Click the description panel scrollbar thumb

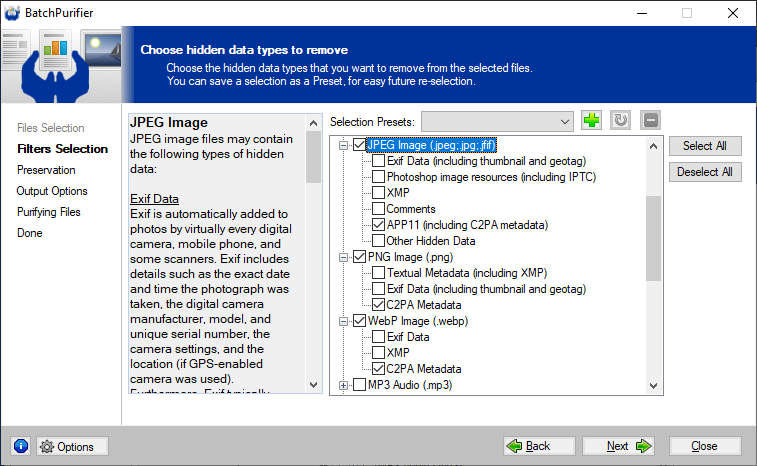click(x=313, y=157)
